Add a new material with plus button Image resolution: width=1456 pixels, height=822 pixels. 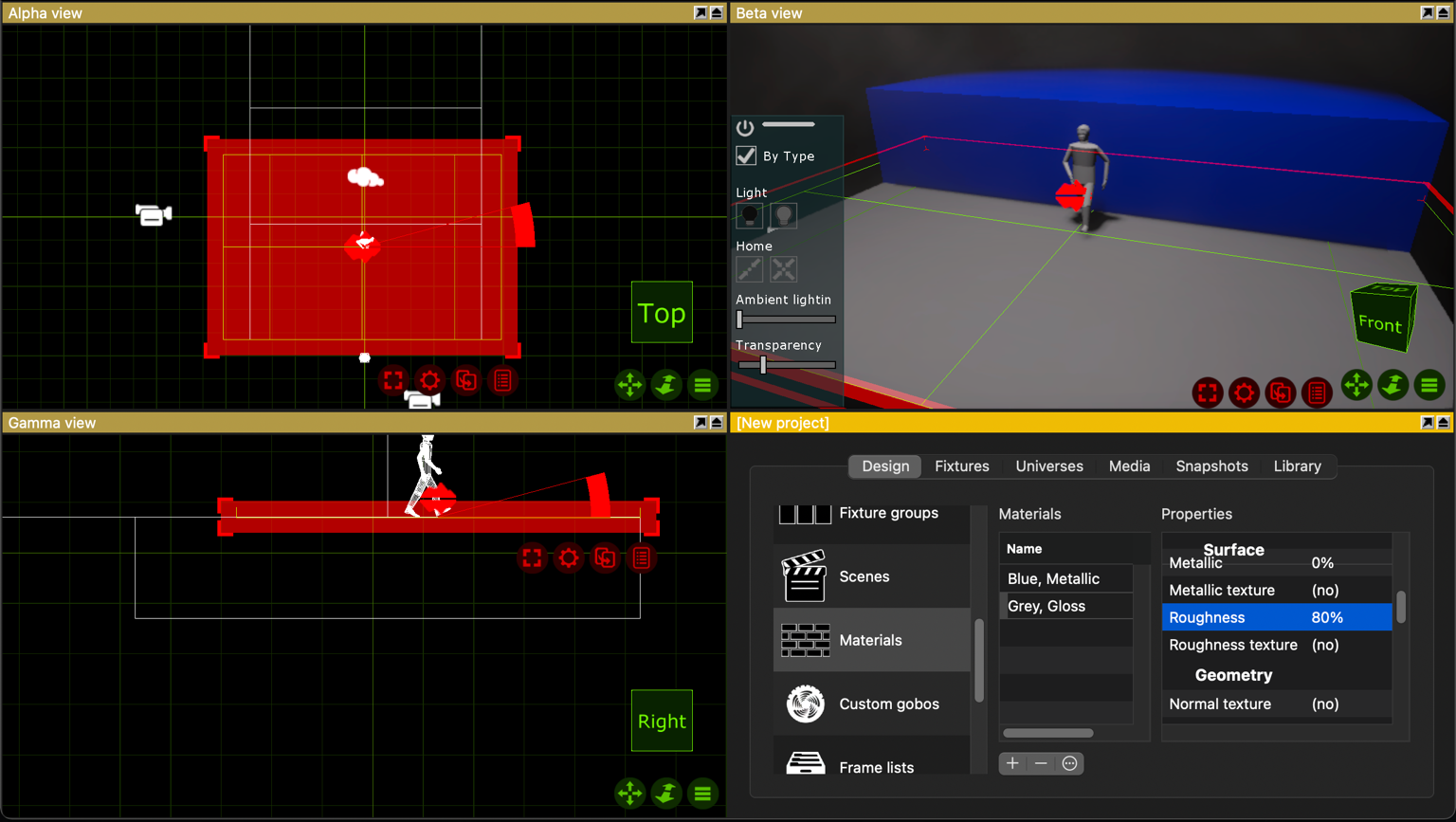tap(1012, 763)
